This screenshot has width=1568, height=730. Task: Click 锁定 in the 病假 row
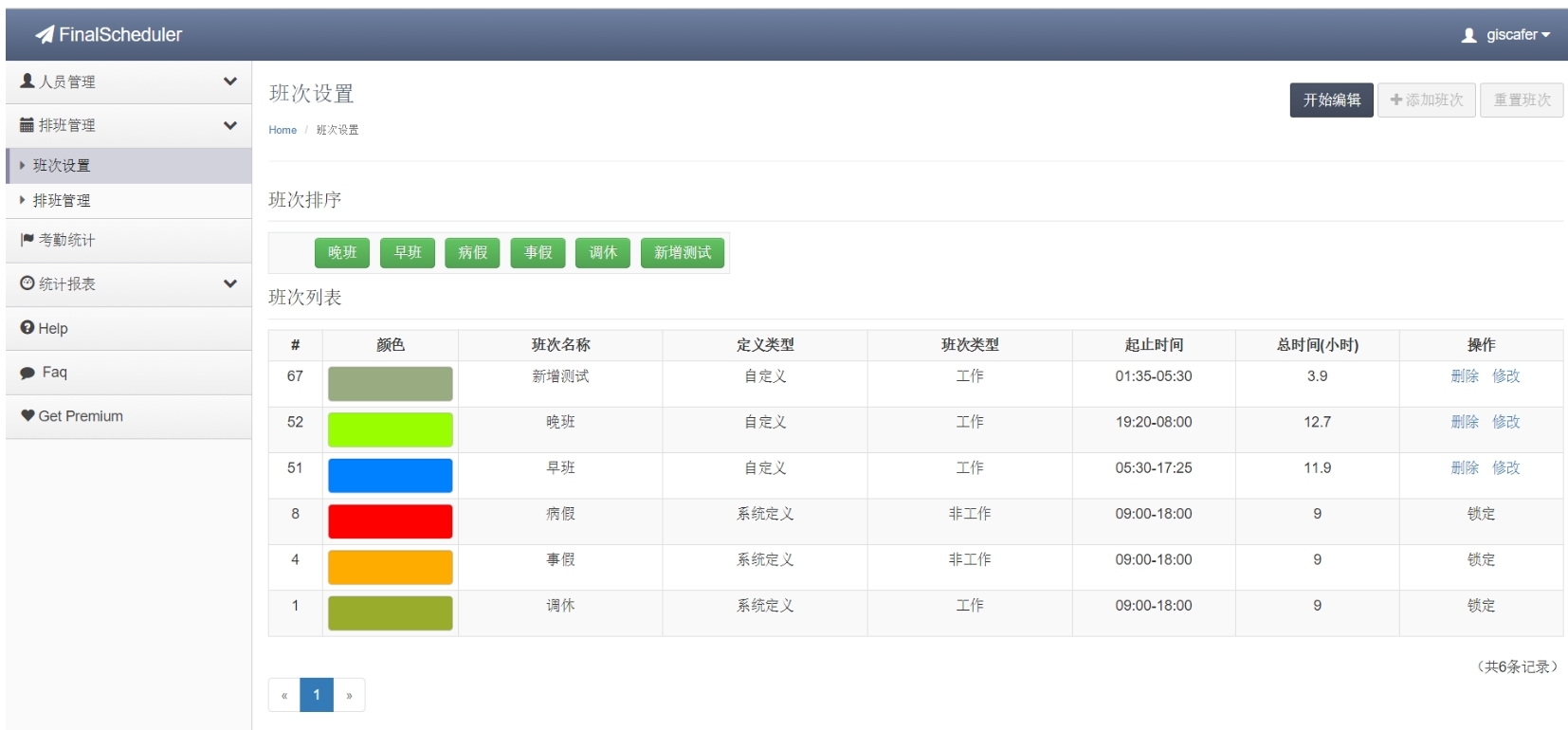coord(1481,514)
